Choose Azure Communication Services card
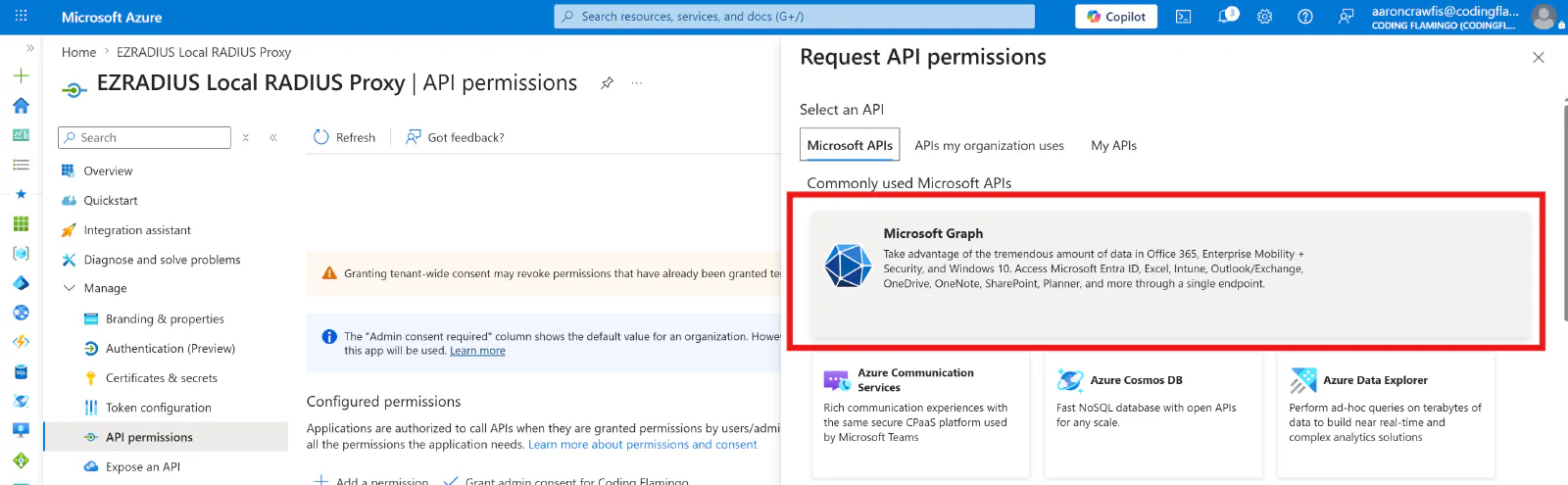The image size is (1568, 485). [920, 414]
